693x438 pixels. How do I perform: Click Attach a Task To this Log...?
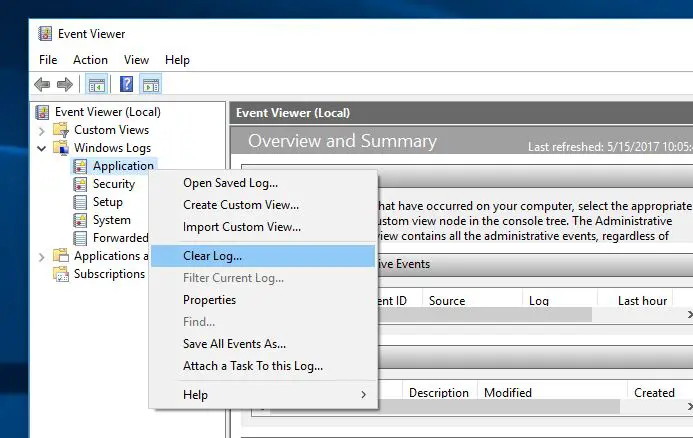[252, 366]
